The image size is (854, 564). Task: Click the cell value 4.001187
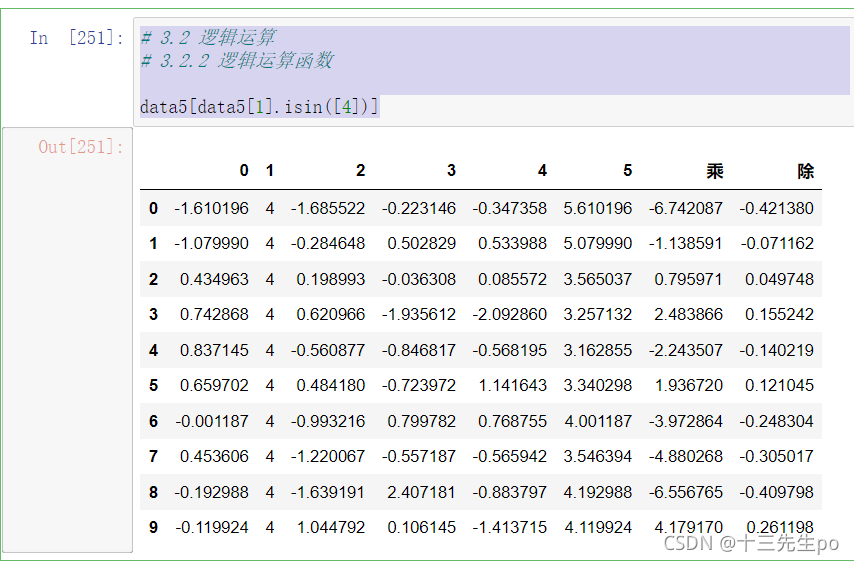[598, 421]
